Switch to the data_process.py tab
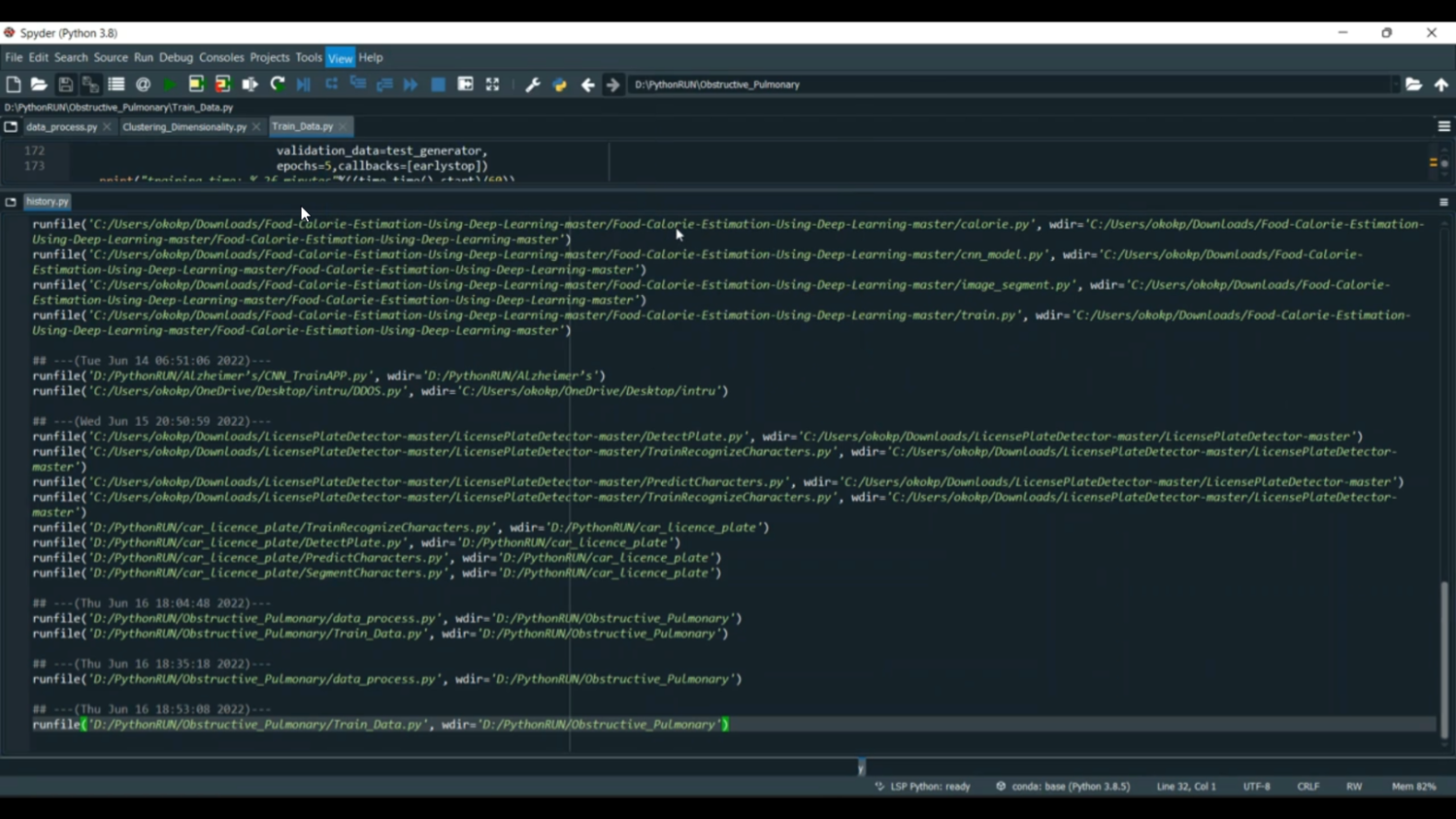Image resolution: width=1456 pixels, height=819 pixels. (x=61, y=127)
